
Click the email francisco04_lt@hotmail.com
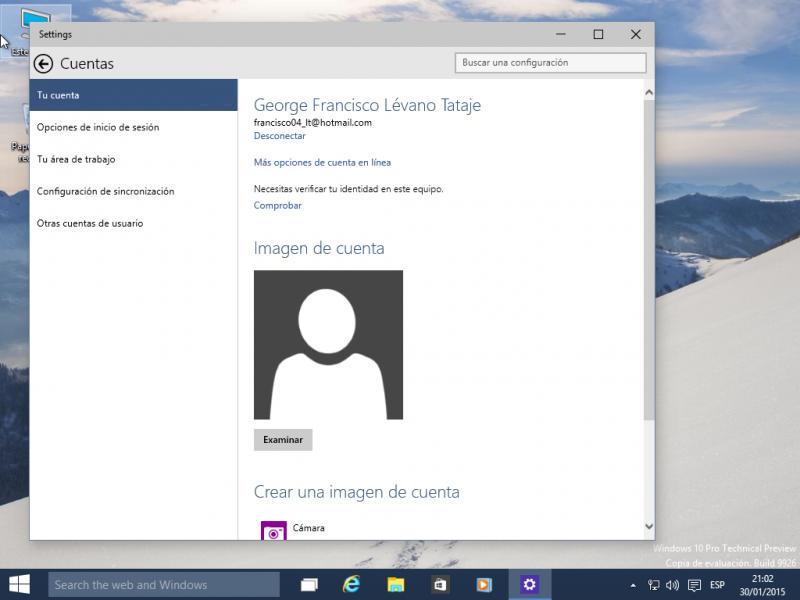tap(313, 122)
